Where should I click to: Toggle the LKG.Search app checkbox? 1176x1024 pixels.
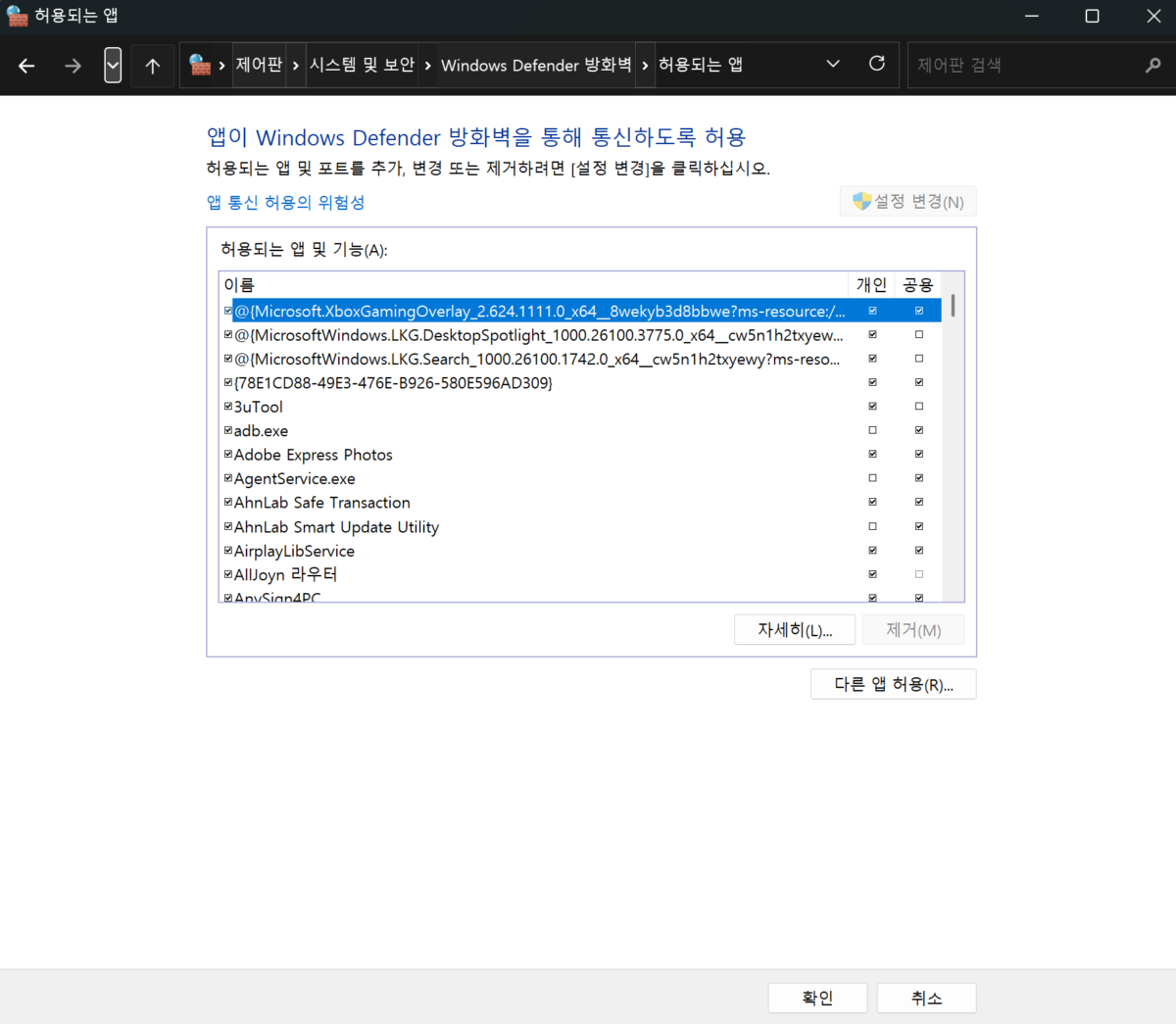pos(228,359)
